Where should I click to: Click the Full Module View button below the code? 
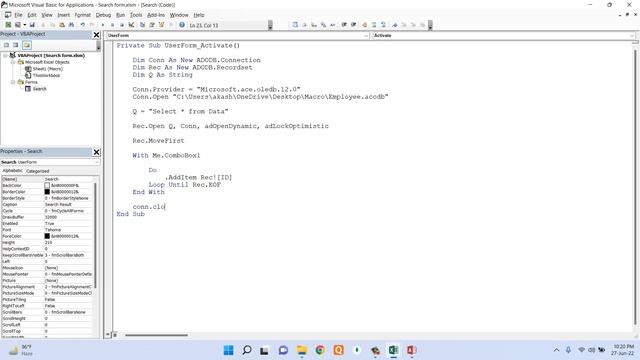[x=115, y=335]
